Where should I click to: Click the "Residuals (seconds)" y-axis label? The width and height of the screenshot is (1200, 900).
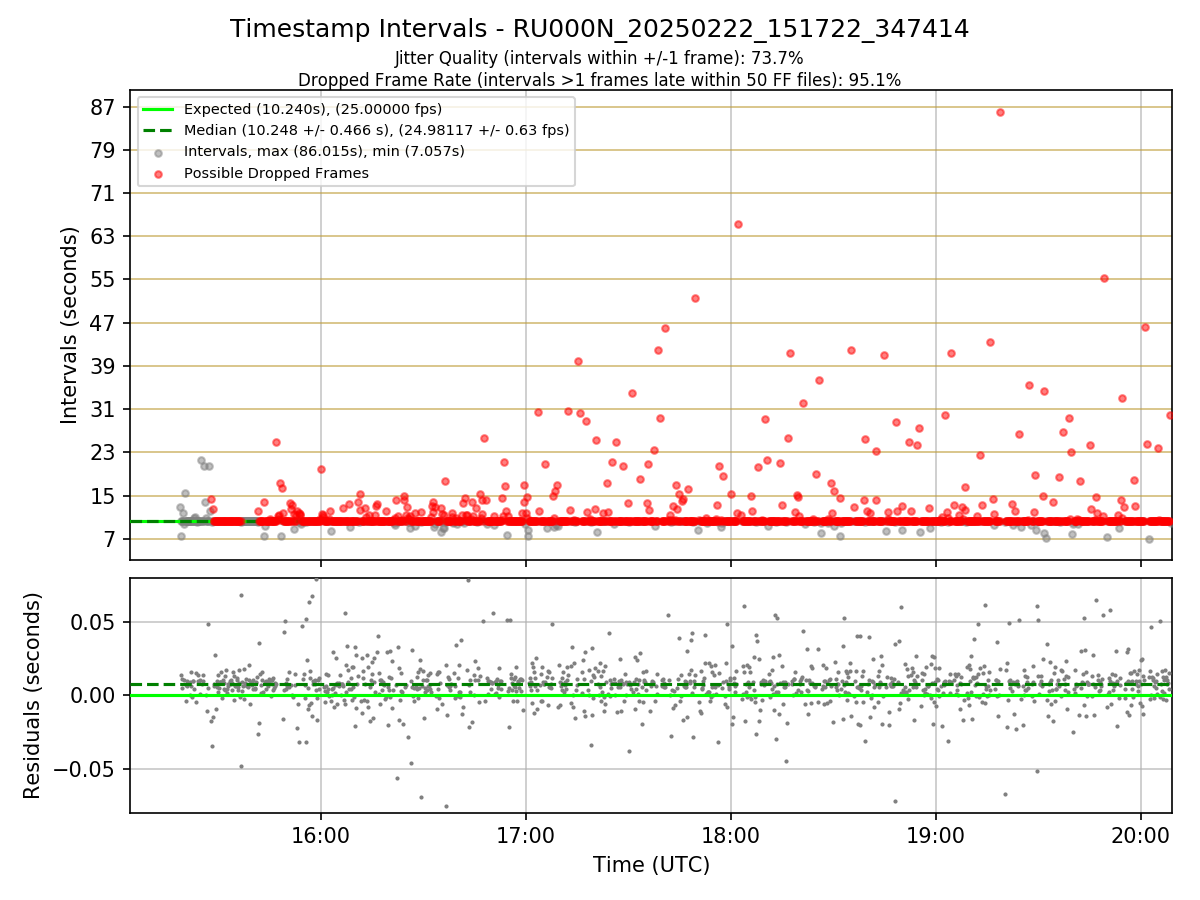32,695
